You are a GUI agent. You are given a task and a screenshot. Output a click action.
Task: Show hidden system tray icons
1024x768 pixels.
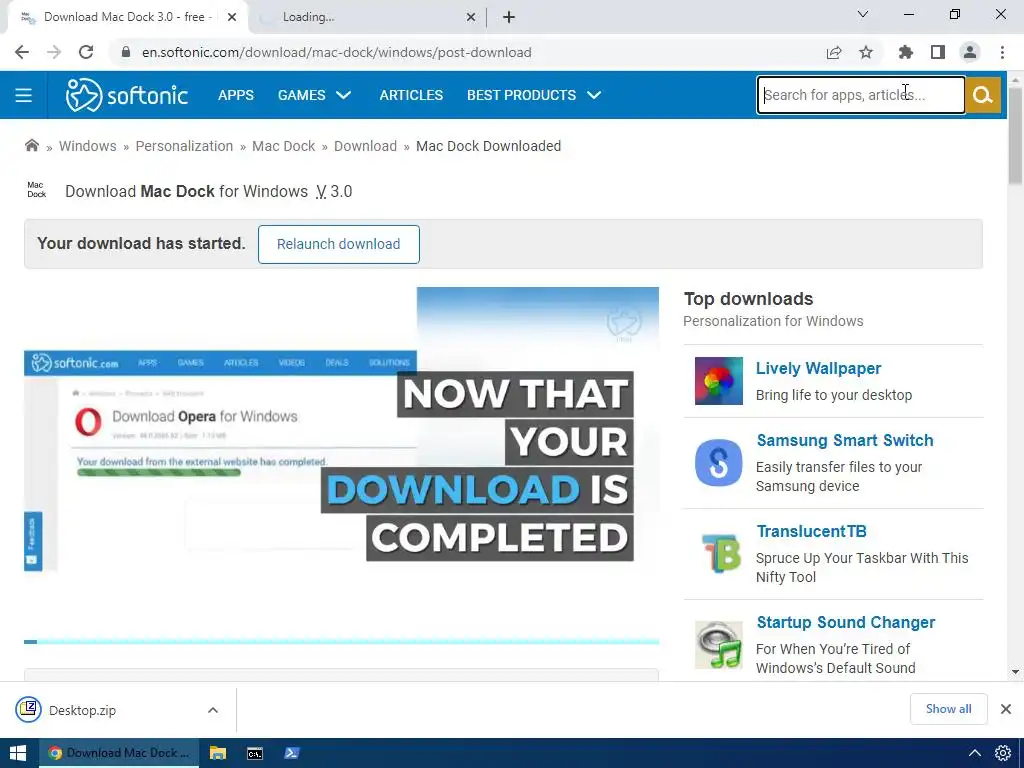(974, 753)
